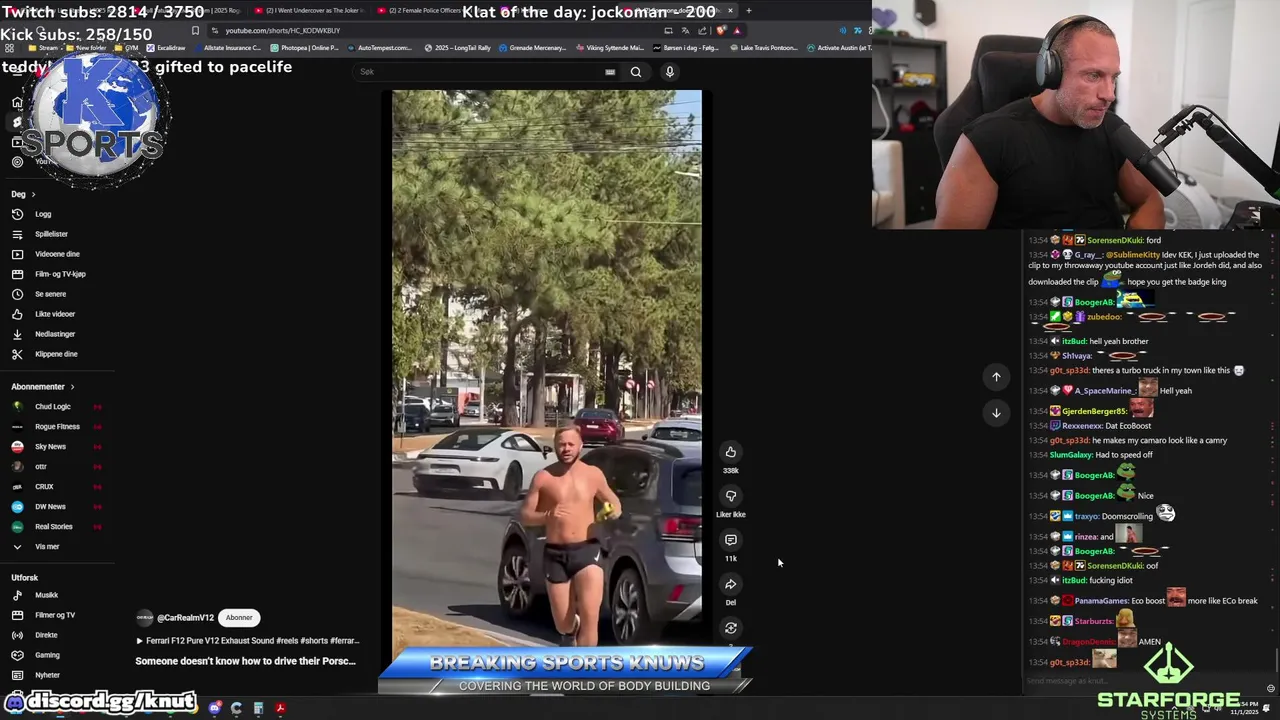The image size is (1280, 720).
Task: Open Videoene dine in sidebar
Action: [57, 254]
